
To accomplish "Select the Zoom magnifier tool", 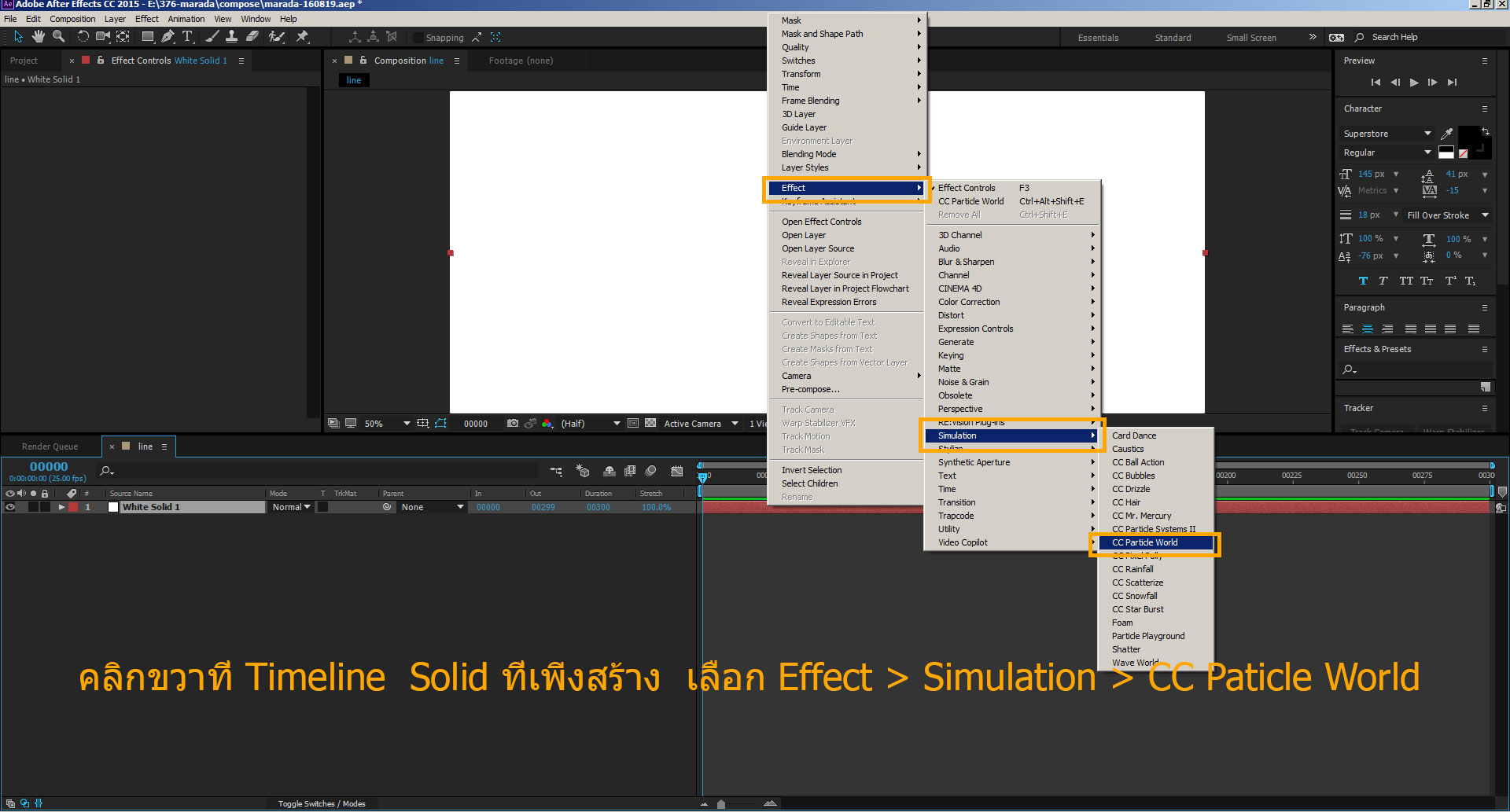I will [58, 37].
